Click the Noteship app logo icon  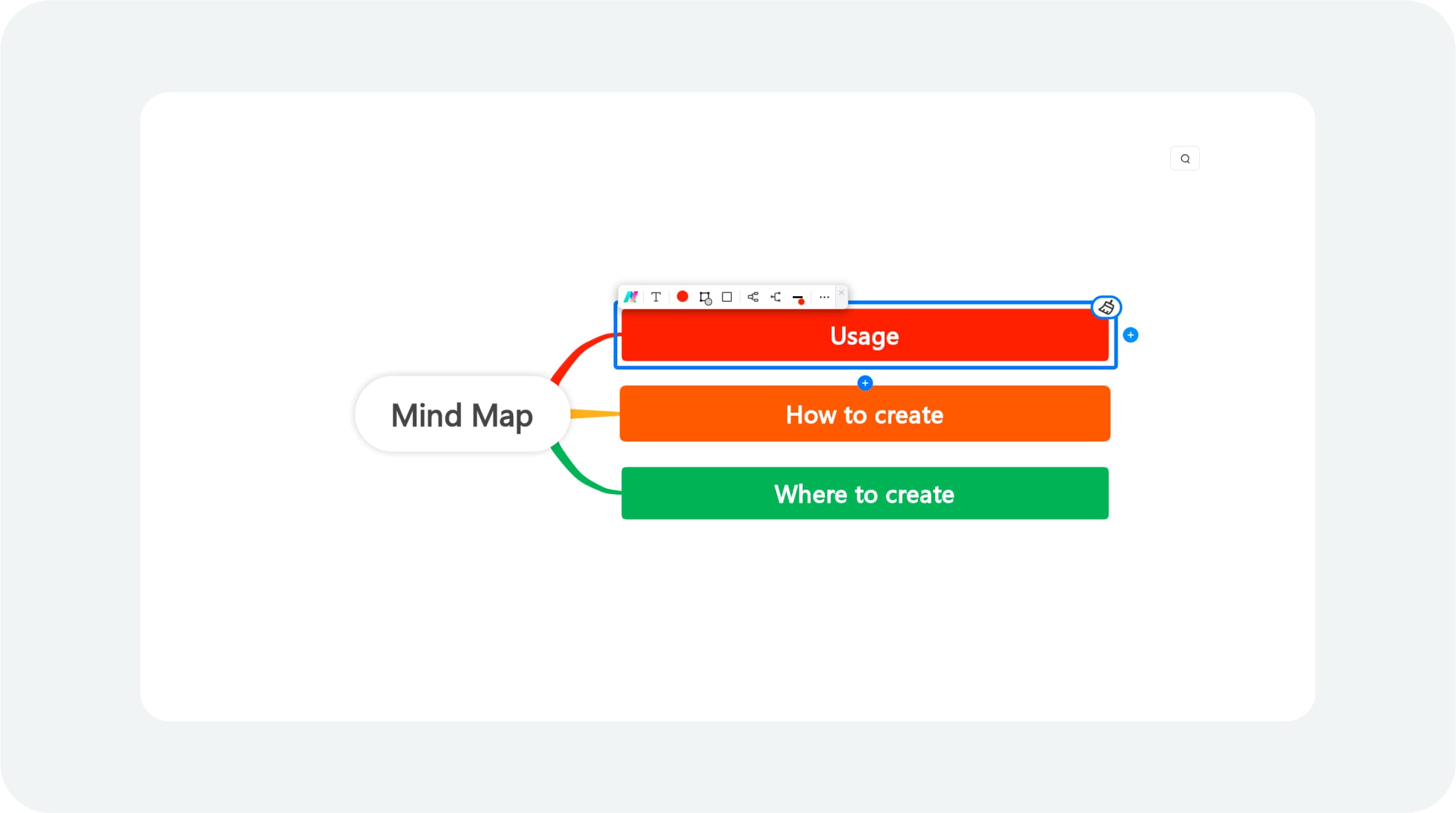coord(631,297)
